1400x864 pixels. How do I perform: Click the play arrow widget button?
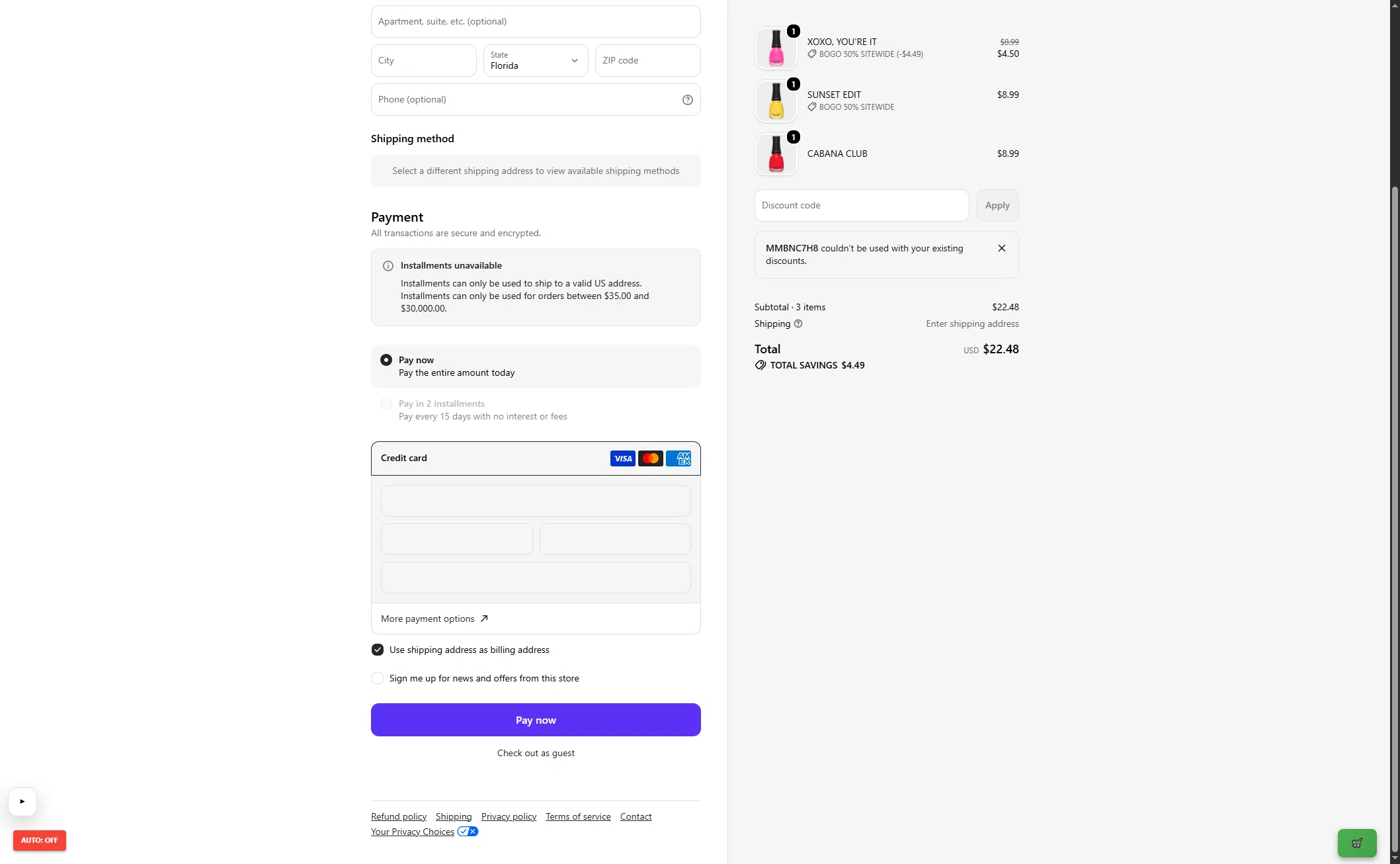pos(22,801)
